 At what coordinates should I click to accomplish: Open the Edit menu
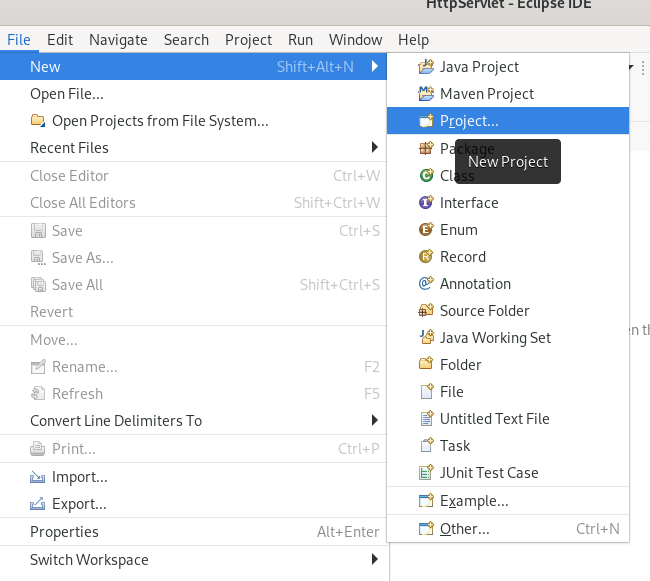point(60,40)
